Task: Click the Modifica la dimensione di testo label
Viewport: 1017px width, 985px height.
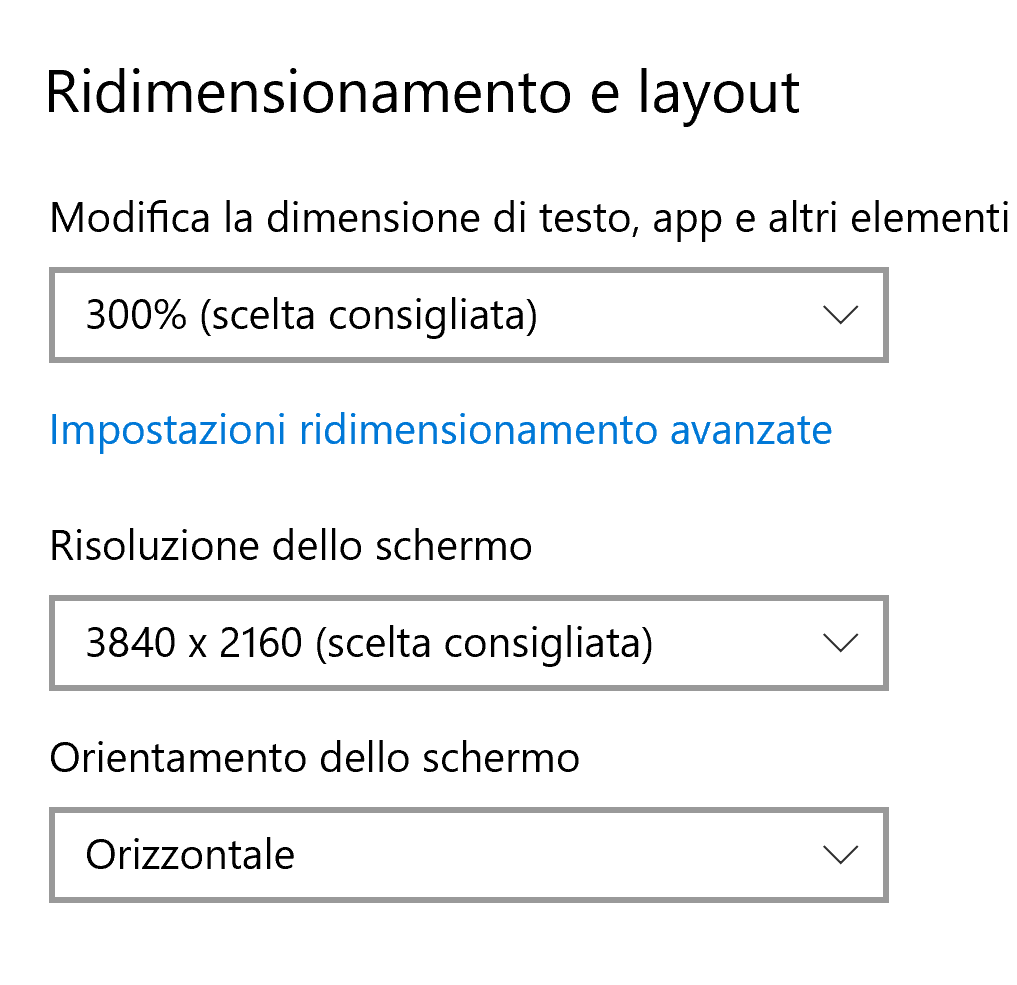Action: pyautogui.click(x=300, y=218)
